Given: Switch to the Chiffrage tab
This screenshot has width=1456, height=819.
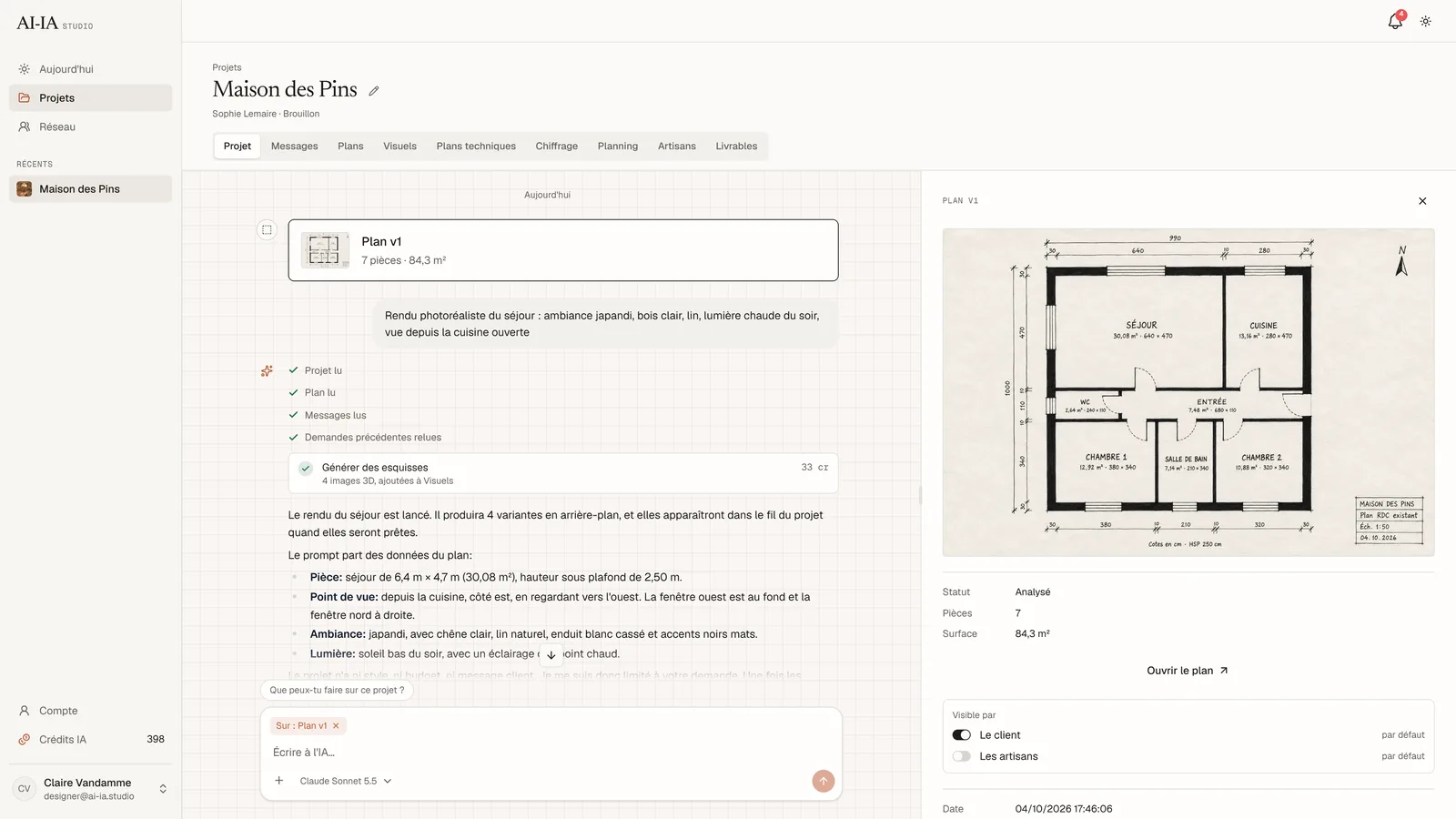Looking at the screenshot, I should [557, 147].
